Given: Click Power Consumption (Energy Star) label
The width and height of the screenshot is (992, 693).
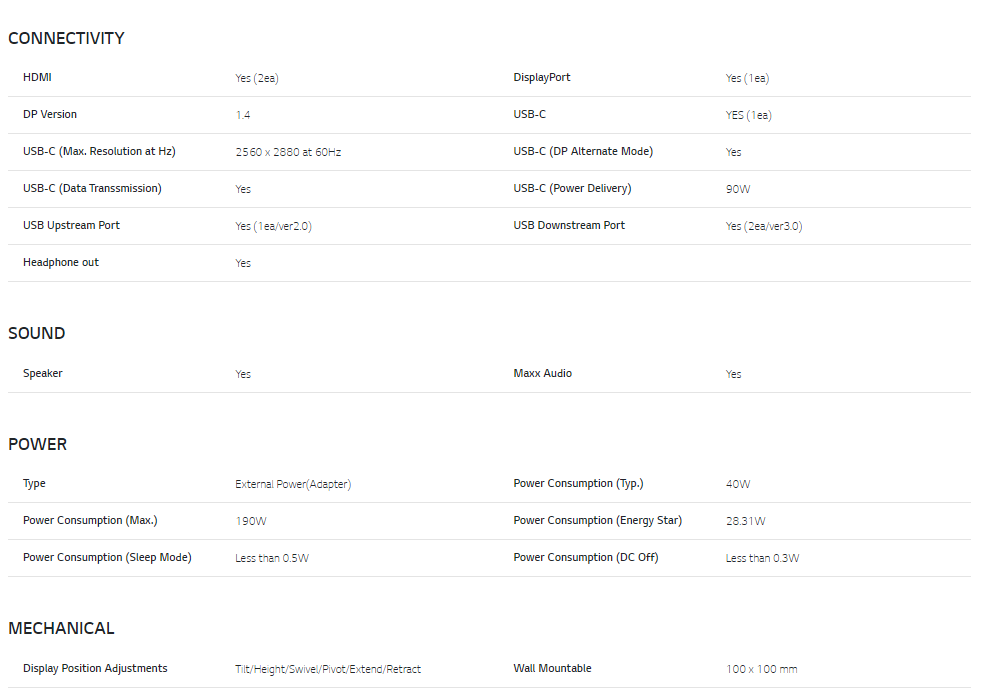Looking at the screenshot, I should [x=598, y=520].
